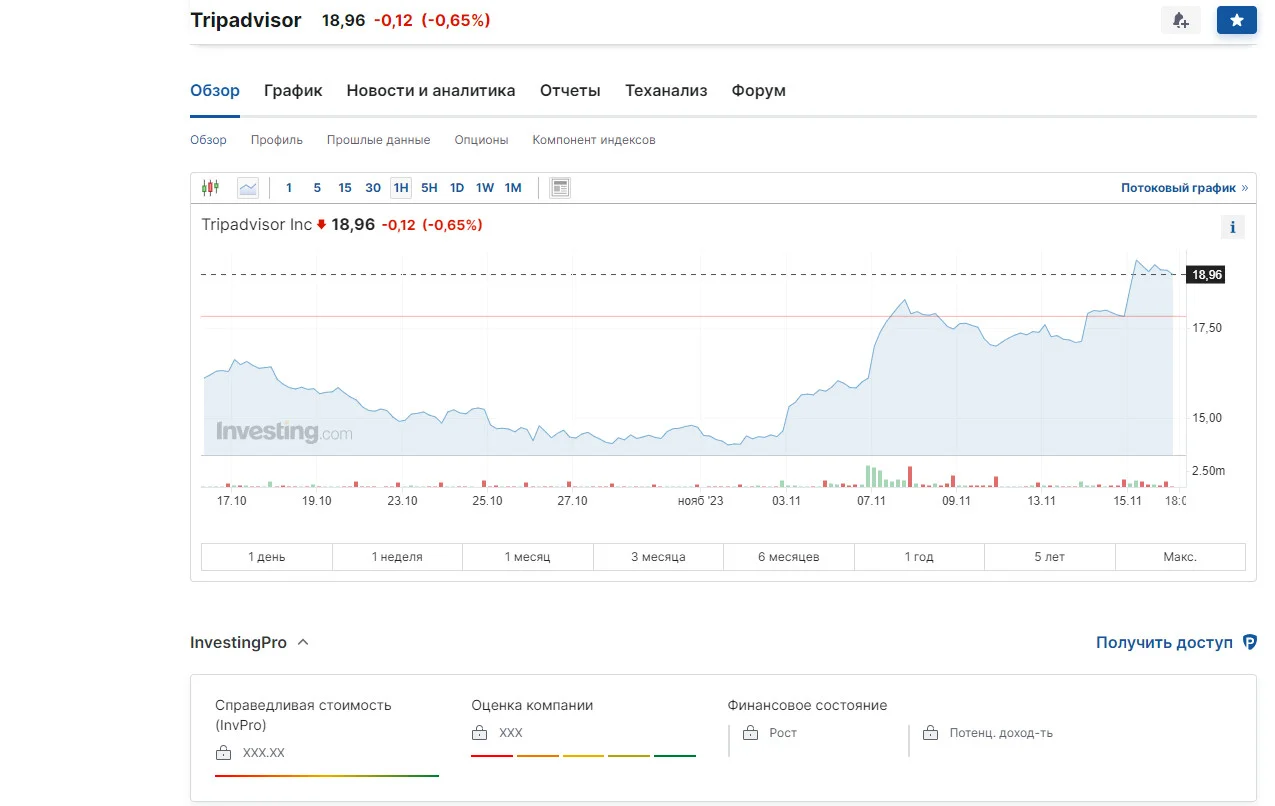
Task: Open the Прошлые данные sub-tab
Action: click(379, 140)
